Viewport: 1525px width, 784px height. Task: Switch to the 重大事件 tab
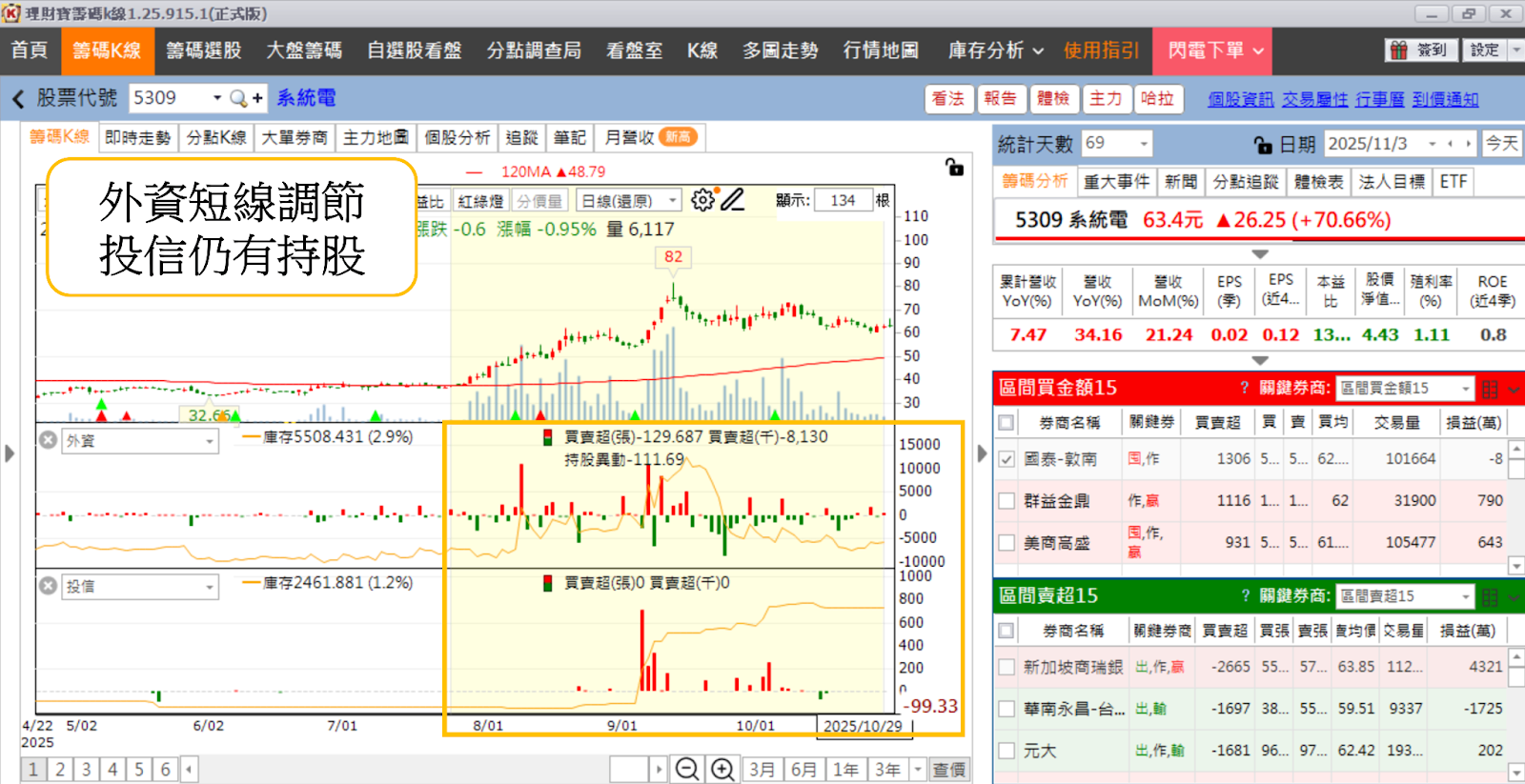[1116, 181]
